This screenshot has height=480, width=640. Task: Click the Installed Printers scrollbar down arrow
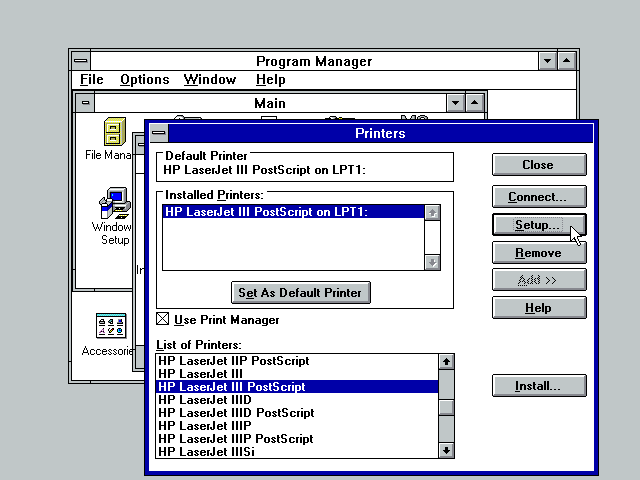pyautogui.click(x=432, y=262)
